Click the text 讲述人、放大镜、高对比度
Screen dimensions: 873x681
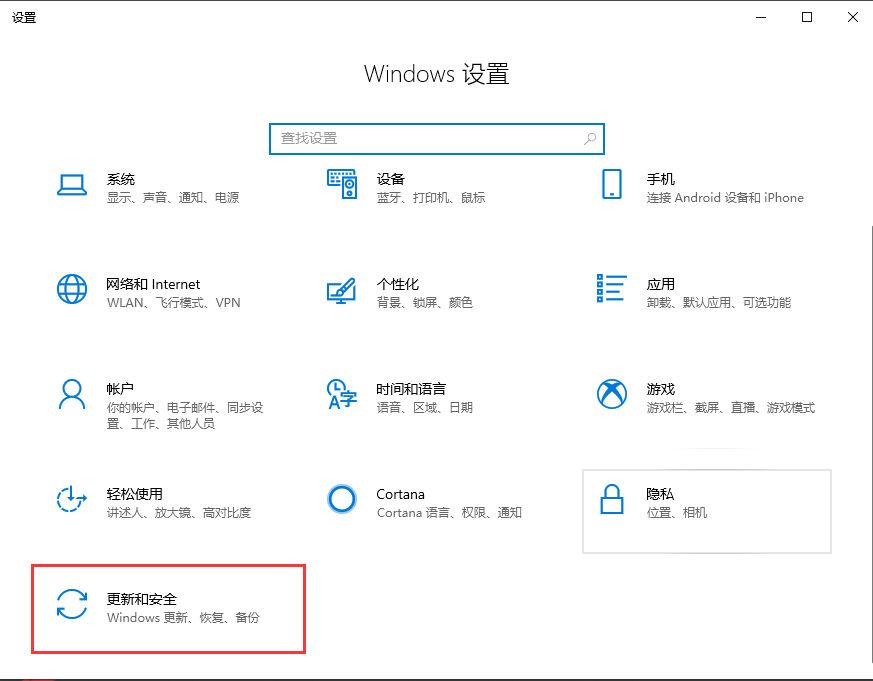(x=179, y=512)
